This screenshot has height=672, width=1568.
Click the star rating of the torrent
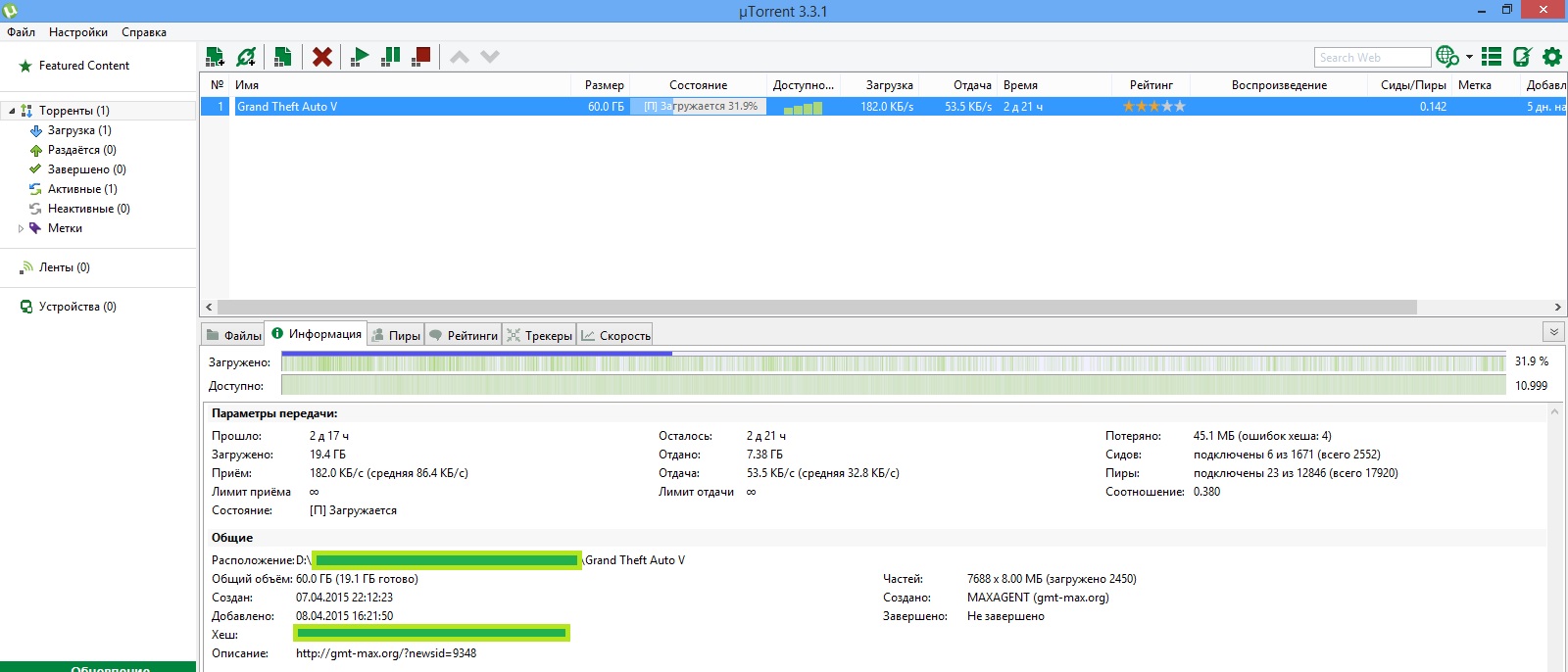click(x=1153, y=107)
